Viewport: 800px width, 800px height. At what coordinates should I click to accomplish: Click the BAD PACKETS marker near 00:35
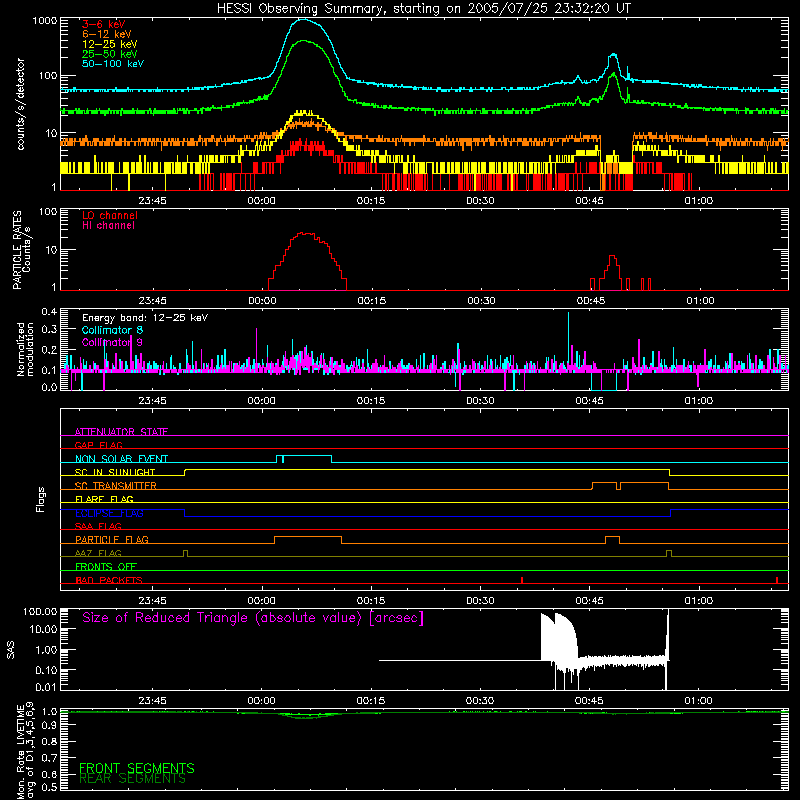click(522, 580)
